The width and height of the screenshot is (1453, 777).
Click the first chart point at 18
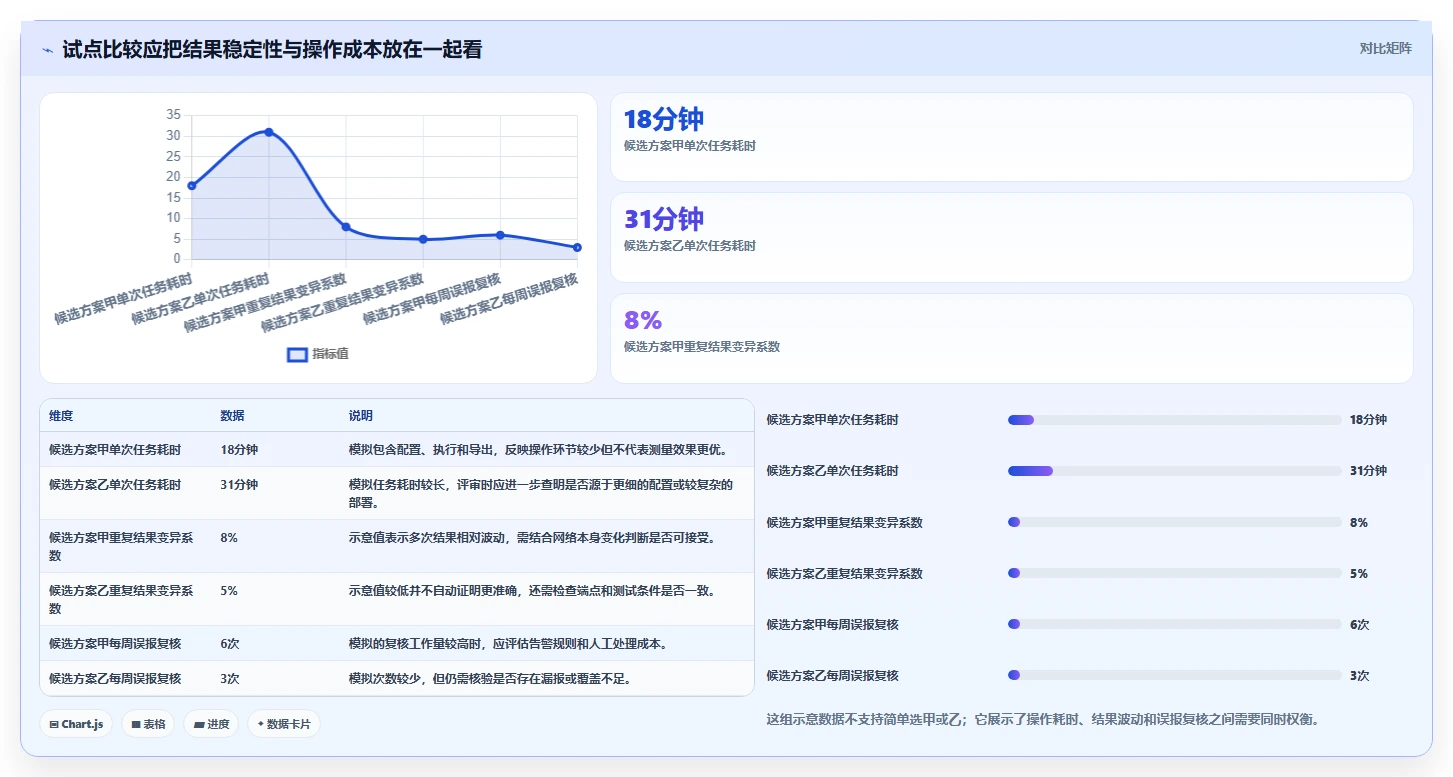pos(192,185)
